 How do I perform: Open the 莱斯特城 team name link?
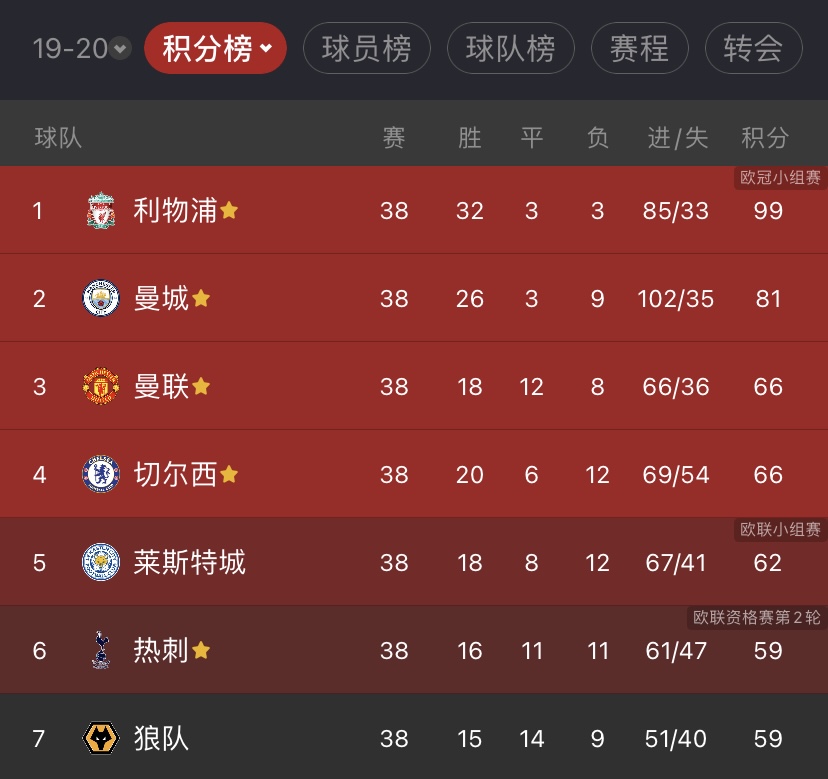189,562
